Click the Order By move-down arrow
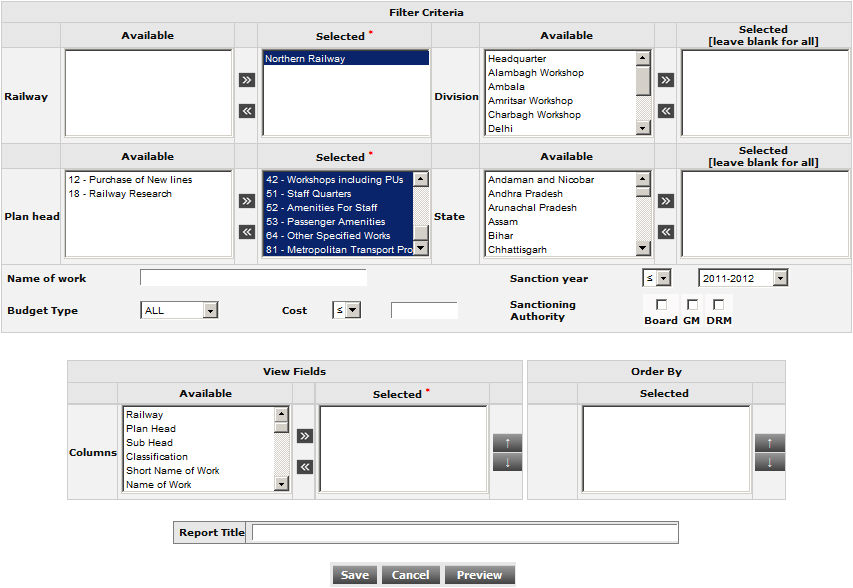This screenshot has width=853, height=588. coord(769,462)
